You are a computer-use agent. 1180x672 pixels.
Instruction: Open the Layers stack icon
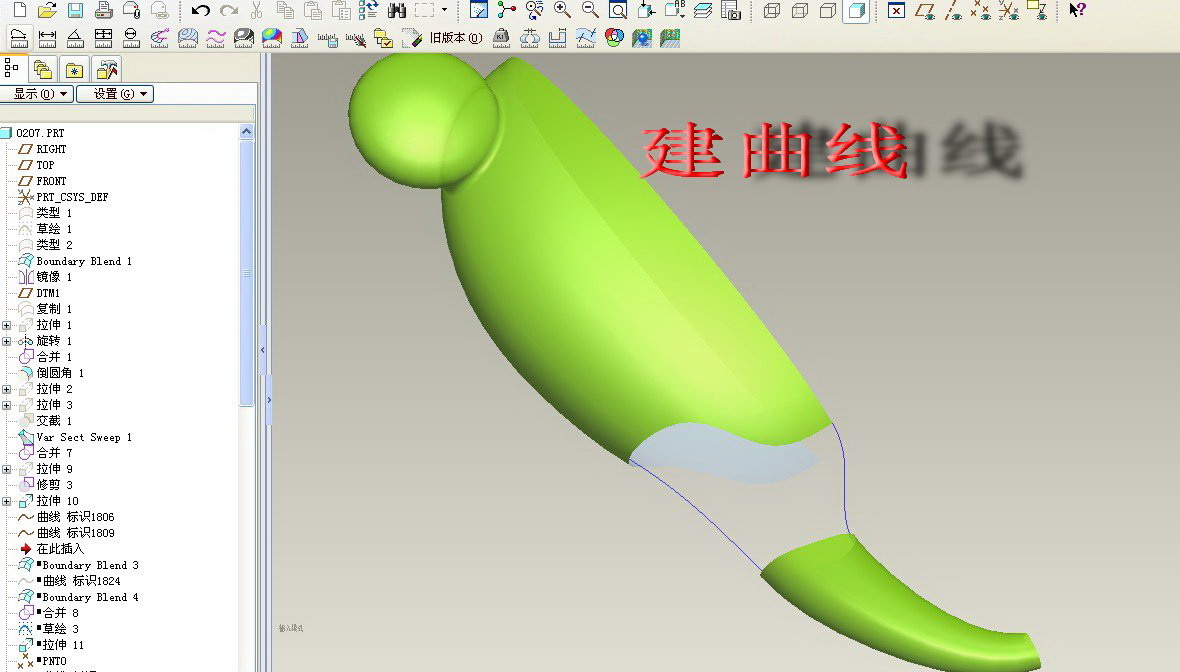click(x=703, y=11)
